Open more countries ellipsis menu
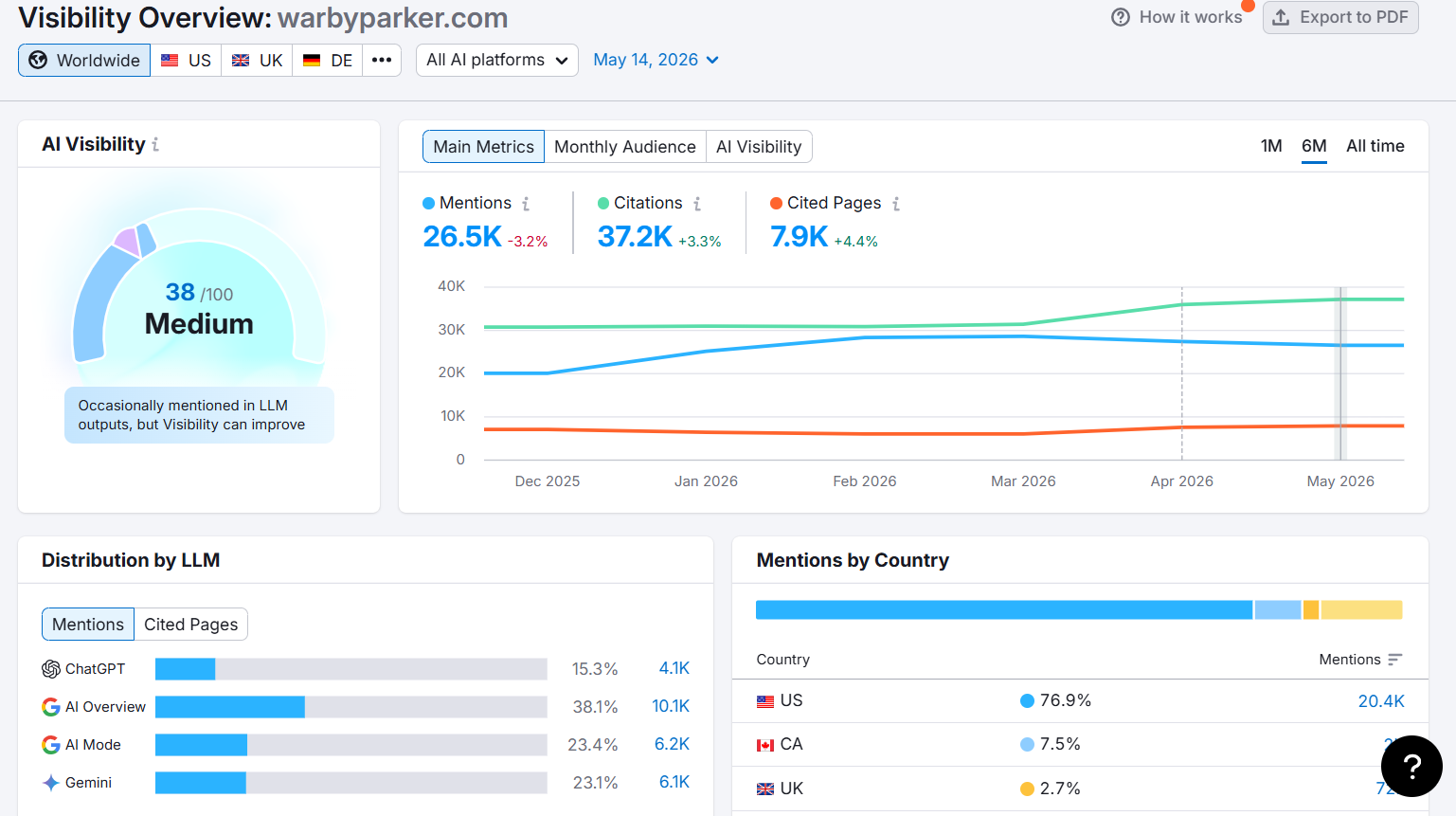The image size is (1456, 816). [x=382, y=60]
